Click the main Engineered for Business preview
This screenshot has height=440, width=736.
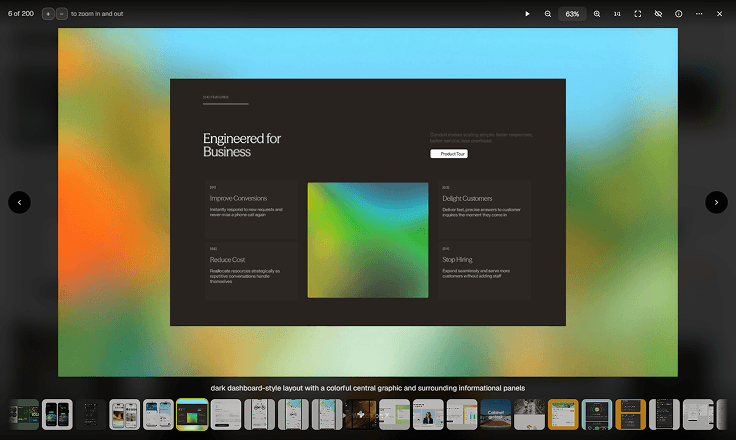[x=368, y=202]
